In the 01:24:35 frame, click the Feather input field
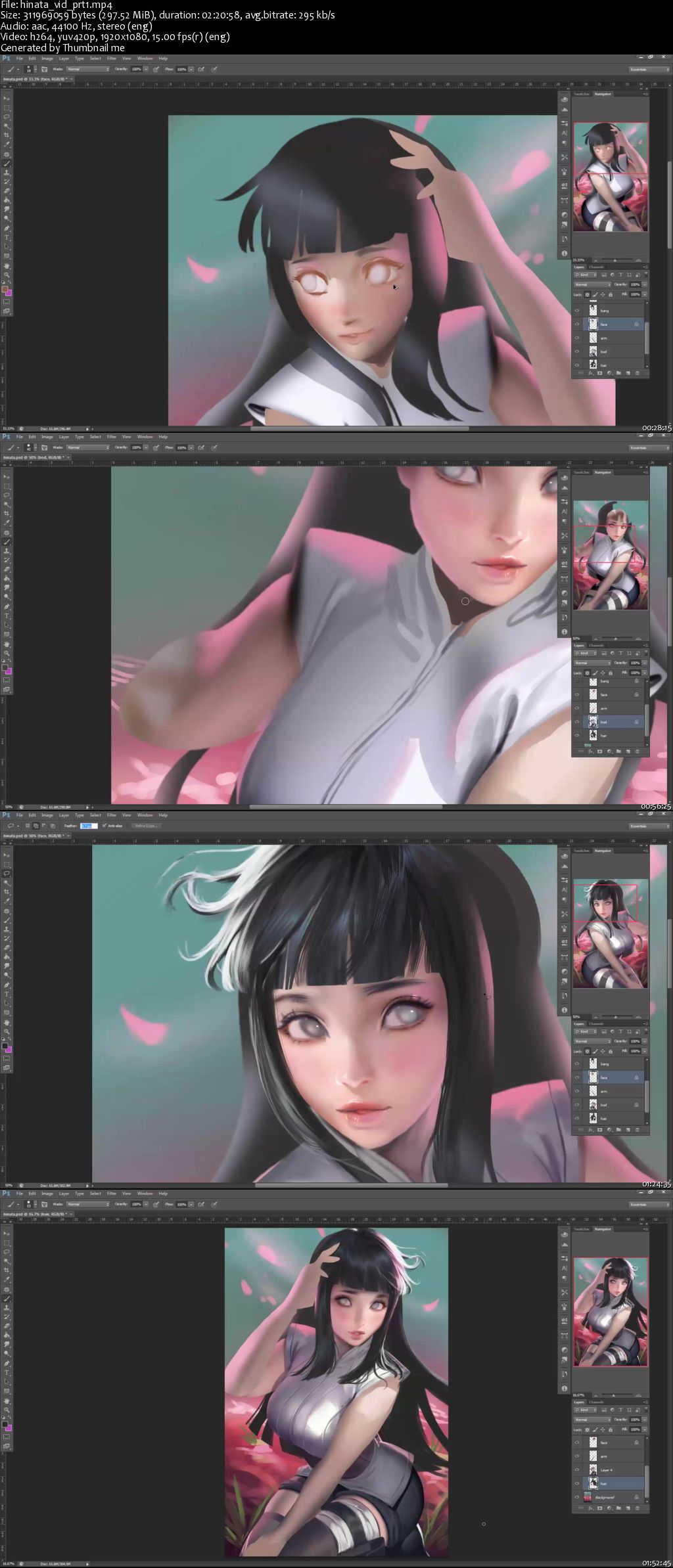 tap(89, 826)
